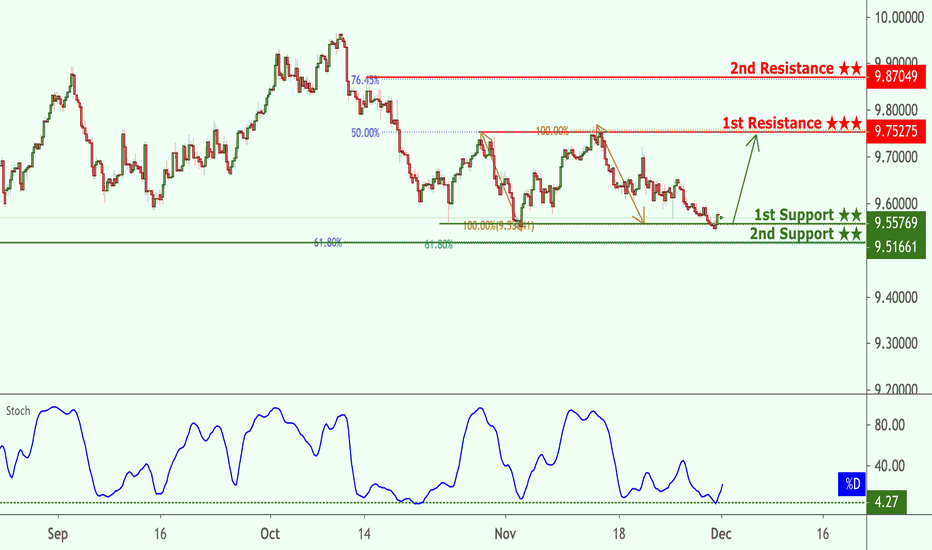Click the 100.00%(9.55641) projection label
The image size is (932, 550).
tap(498, 226)
